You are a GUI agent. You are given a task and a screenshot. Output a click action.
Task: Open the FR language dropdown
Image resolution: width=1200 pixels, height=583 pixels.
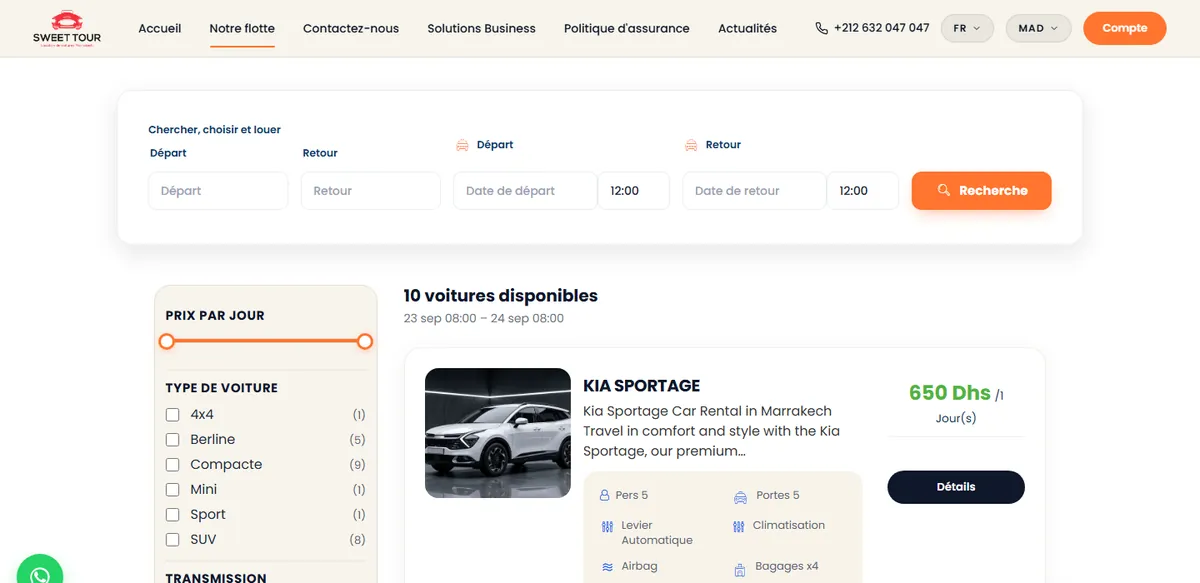pos(967,28)
